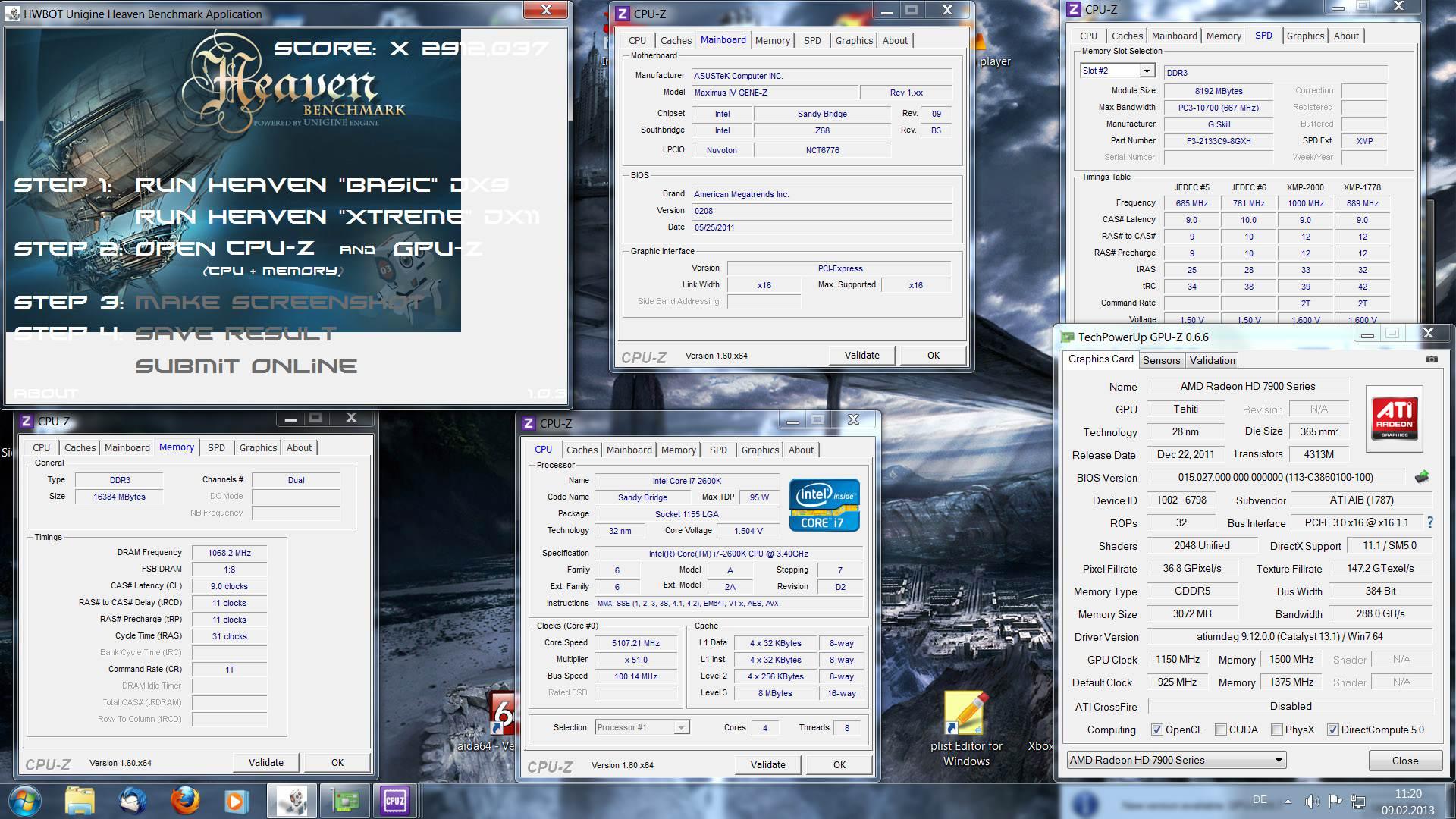Open Graphics tab in CPU-Z Mainboard window
Image resolution: width=1456 pixels, height=819 pixels.
click(854, 40)
